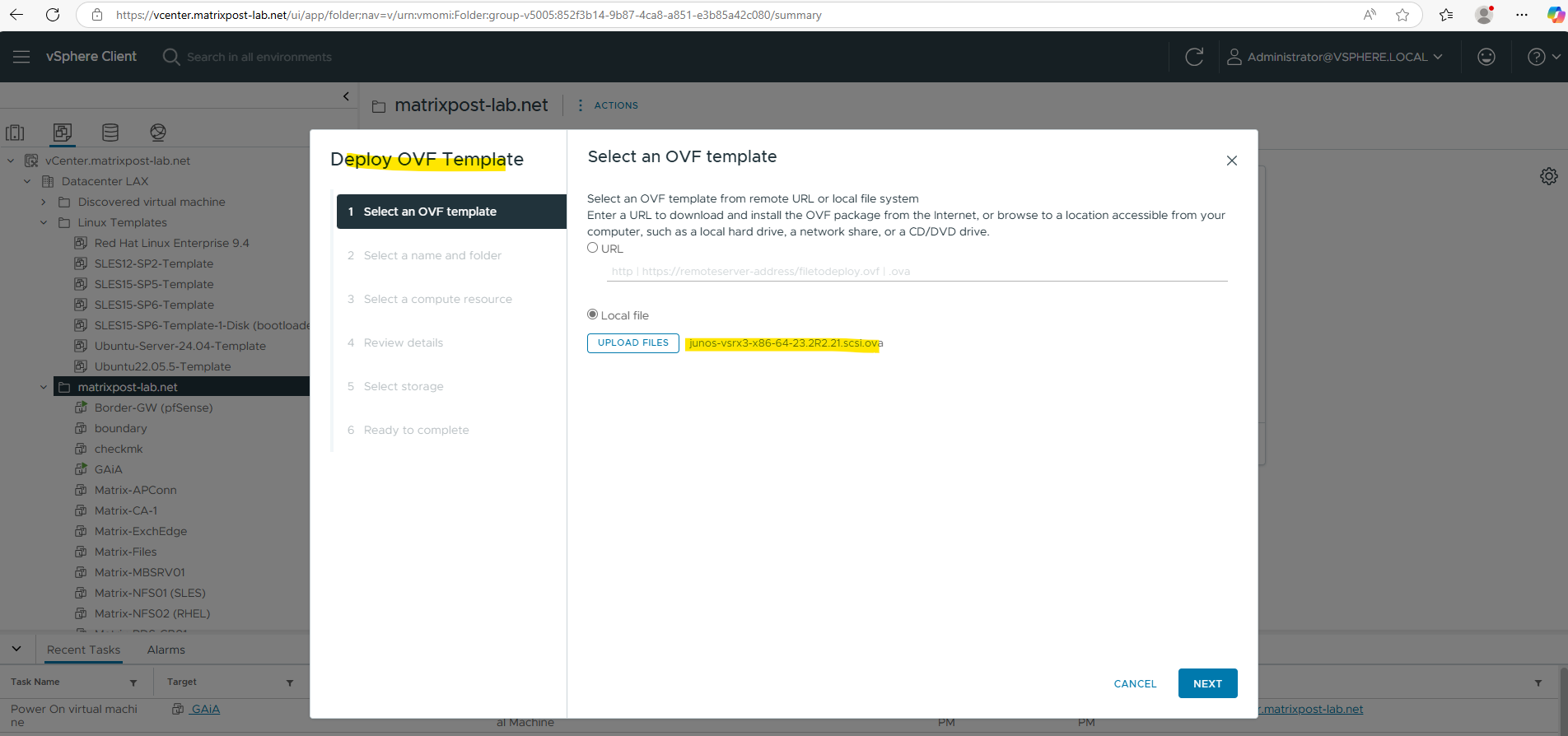This screenshot has height=736, width=1568.
Task: Open the Copilot sidebar icon
Action: (x=1556, y=15)
